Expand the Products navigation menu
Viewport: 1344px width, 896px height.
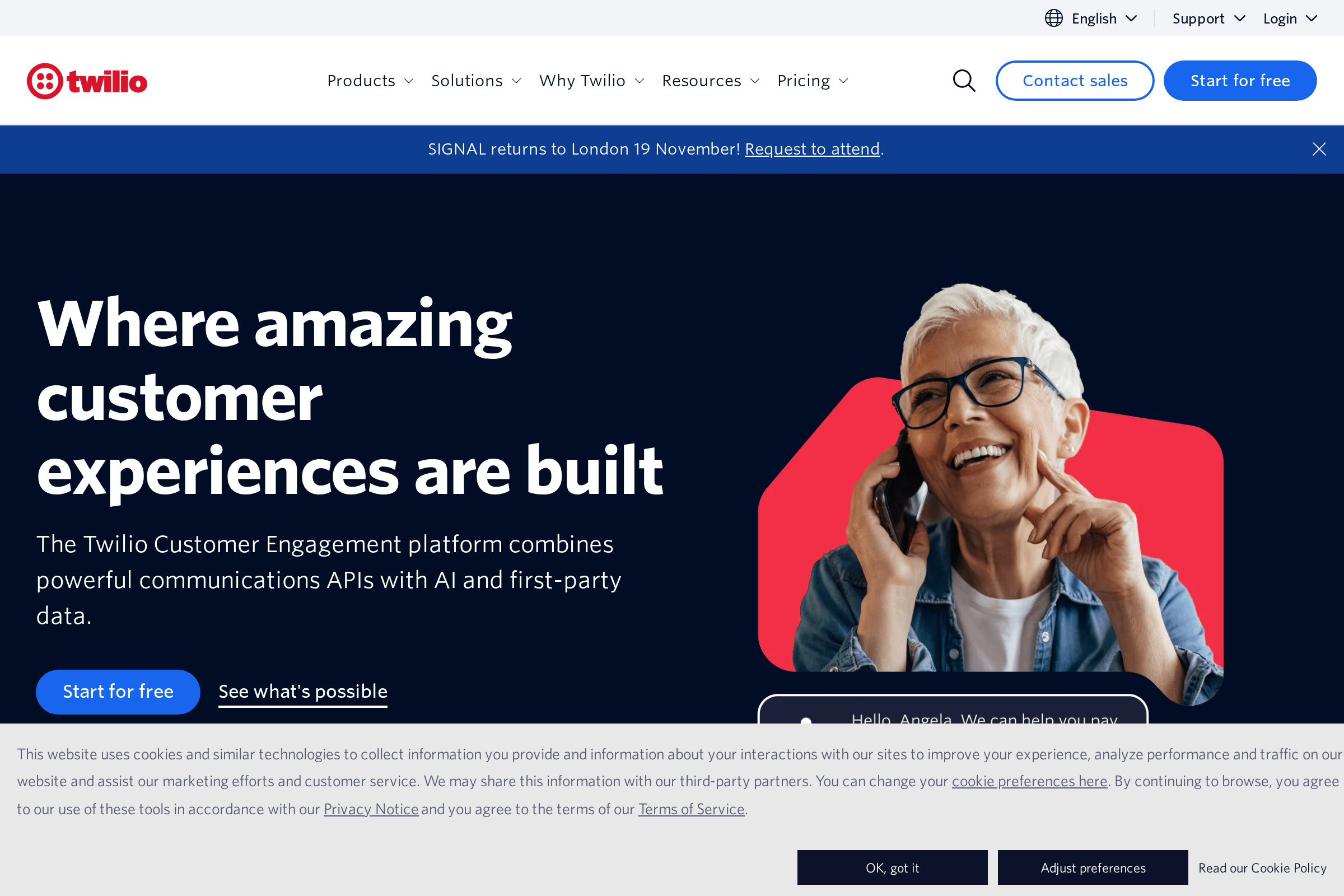tap(370, 81)
